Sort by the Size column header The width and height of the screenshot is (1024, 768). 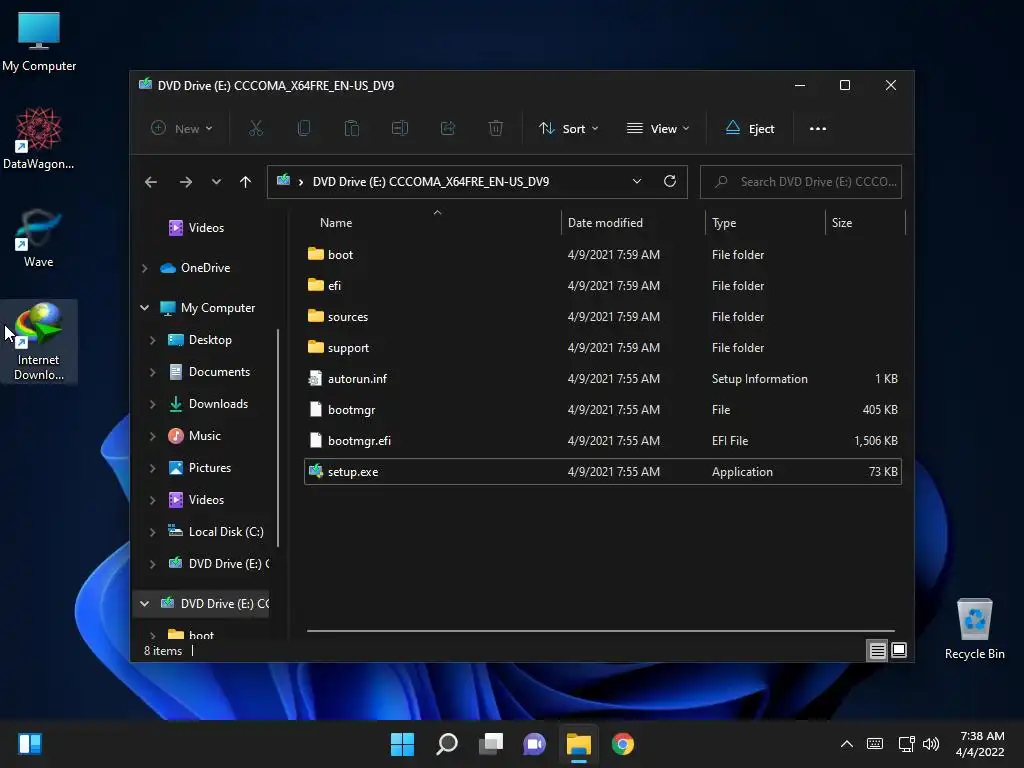click(865, 223)
